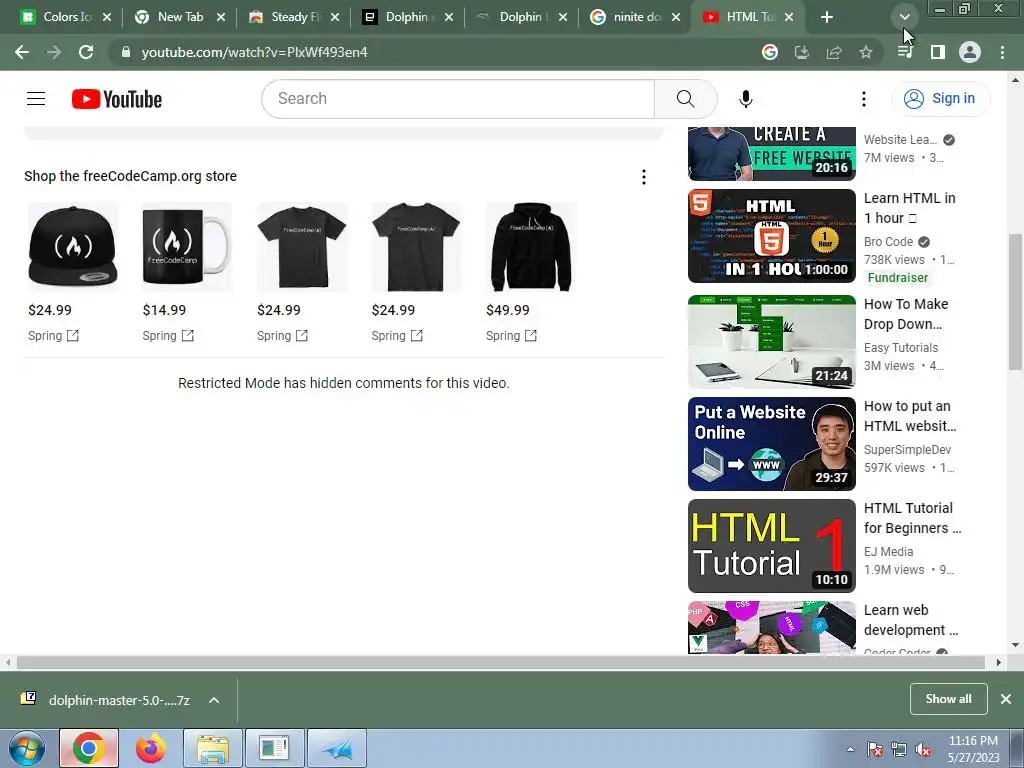Expand tab search dropdown chevron
The height and width of the screenshot is (768, 1024).
pos(905,17)
